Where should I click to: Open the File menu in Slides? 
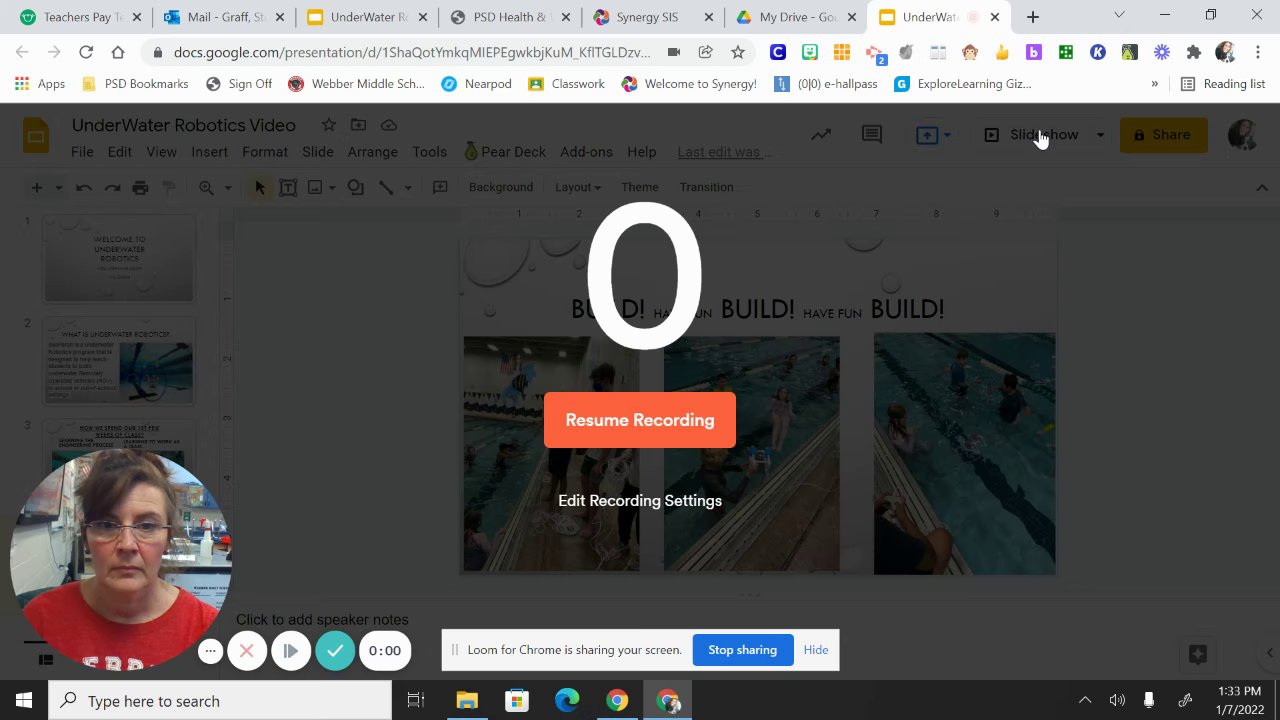[82, 152]
